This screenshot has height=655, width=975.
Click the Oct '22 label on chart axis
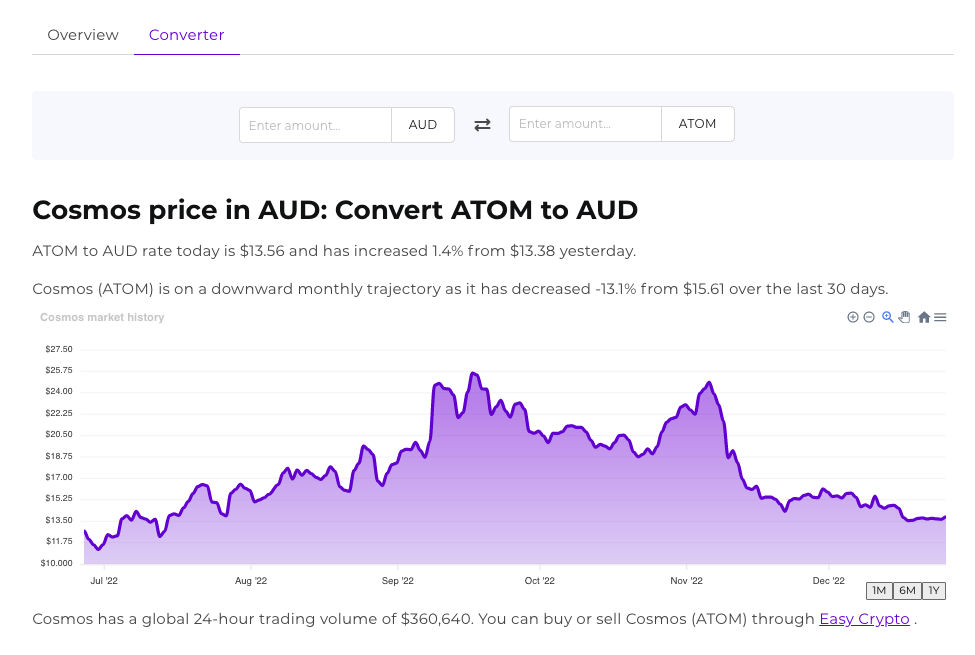click(539, 580)
